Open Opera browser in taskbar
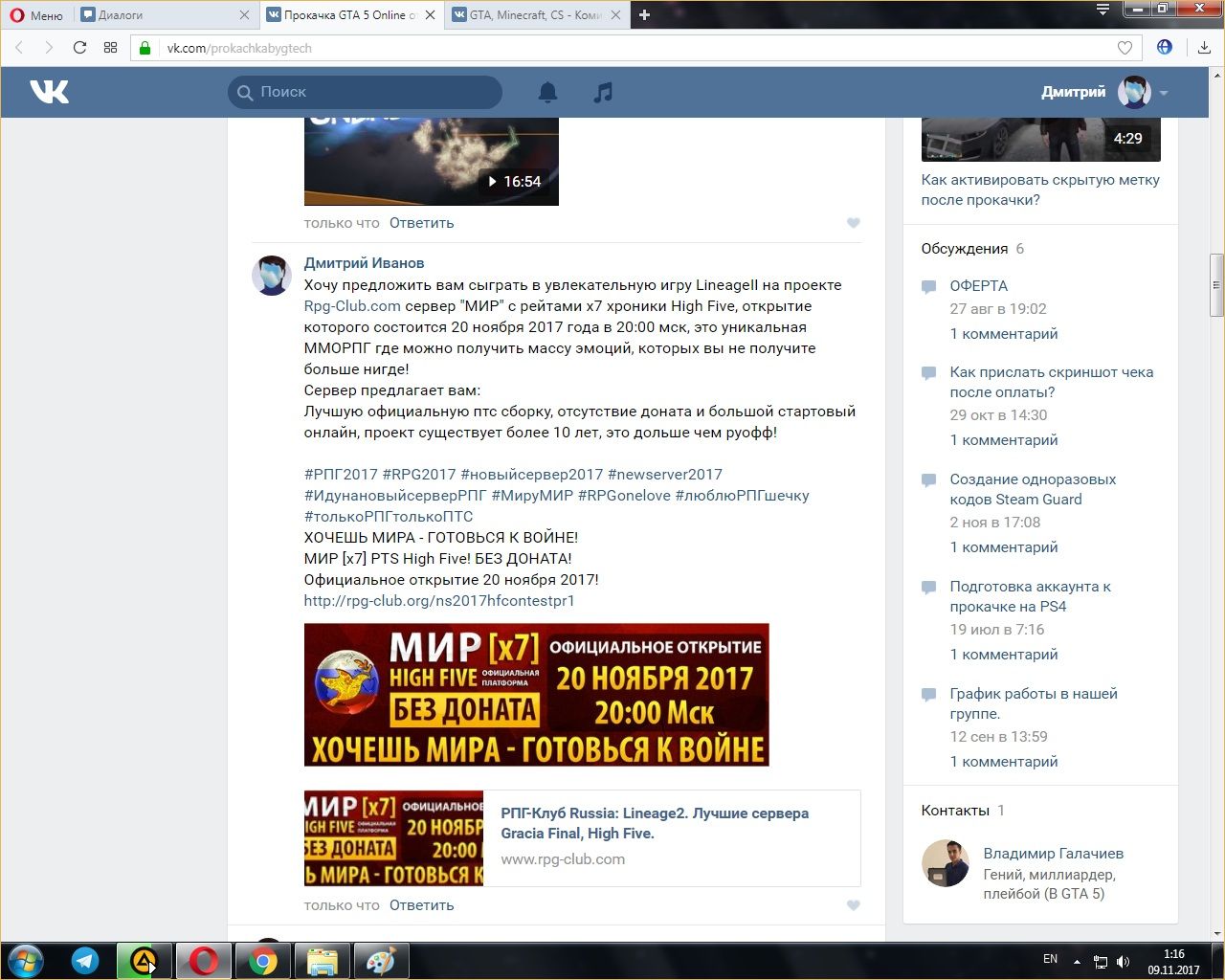 click(x=203, y=960)
